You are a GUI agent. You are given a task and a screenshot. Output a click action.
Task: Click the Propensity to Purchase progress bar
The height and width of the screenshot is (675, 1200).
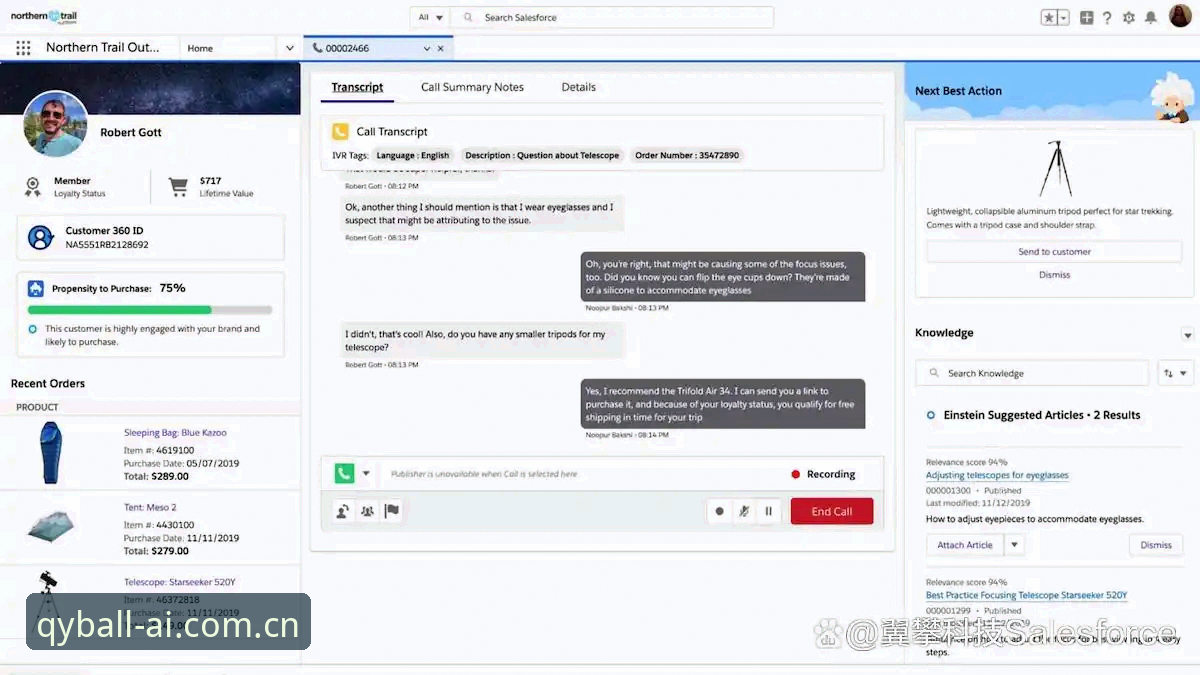click(x=150, y=310)
